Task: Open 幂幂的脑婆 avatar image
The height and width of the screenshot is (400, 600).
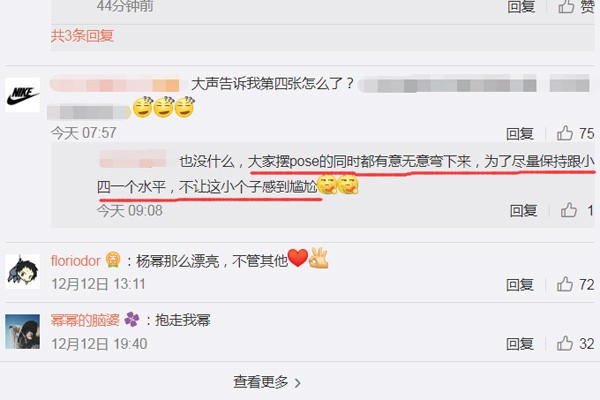Action: point(22,331)
